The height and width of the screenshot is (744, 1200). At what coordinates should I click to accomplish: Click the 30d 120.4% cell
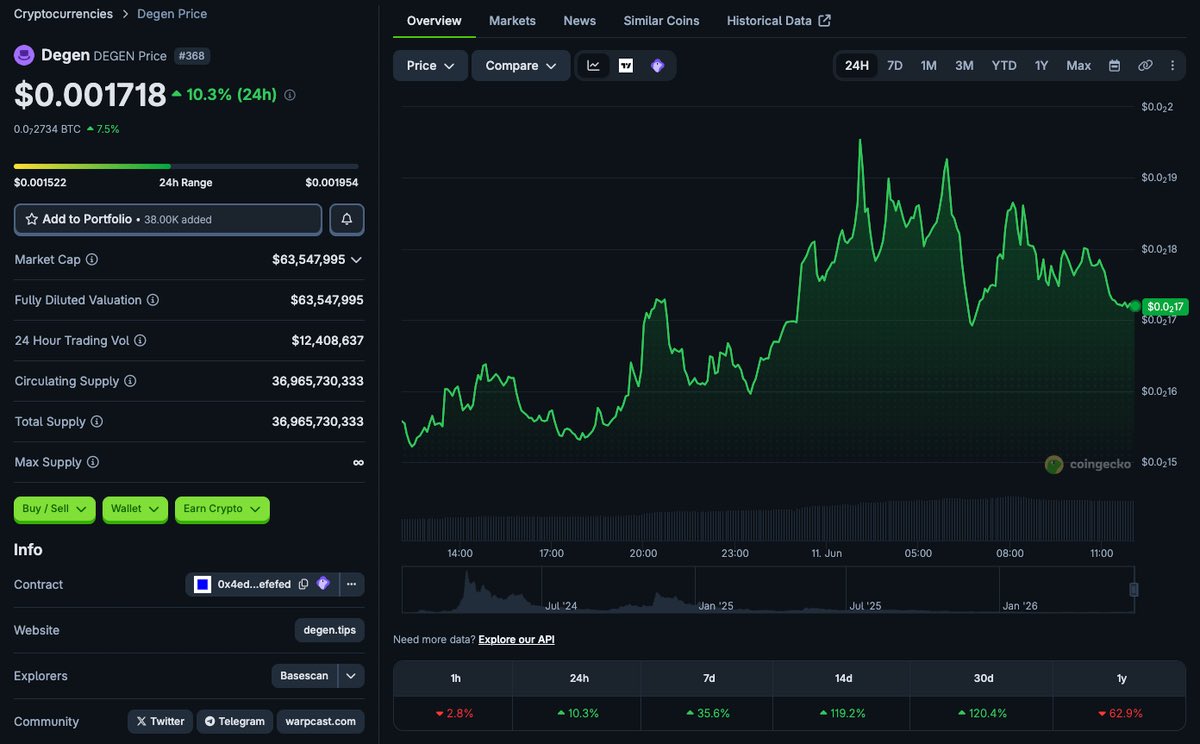click(982, 713)
